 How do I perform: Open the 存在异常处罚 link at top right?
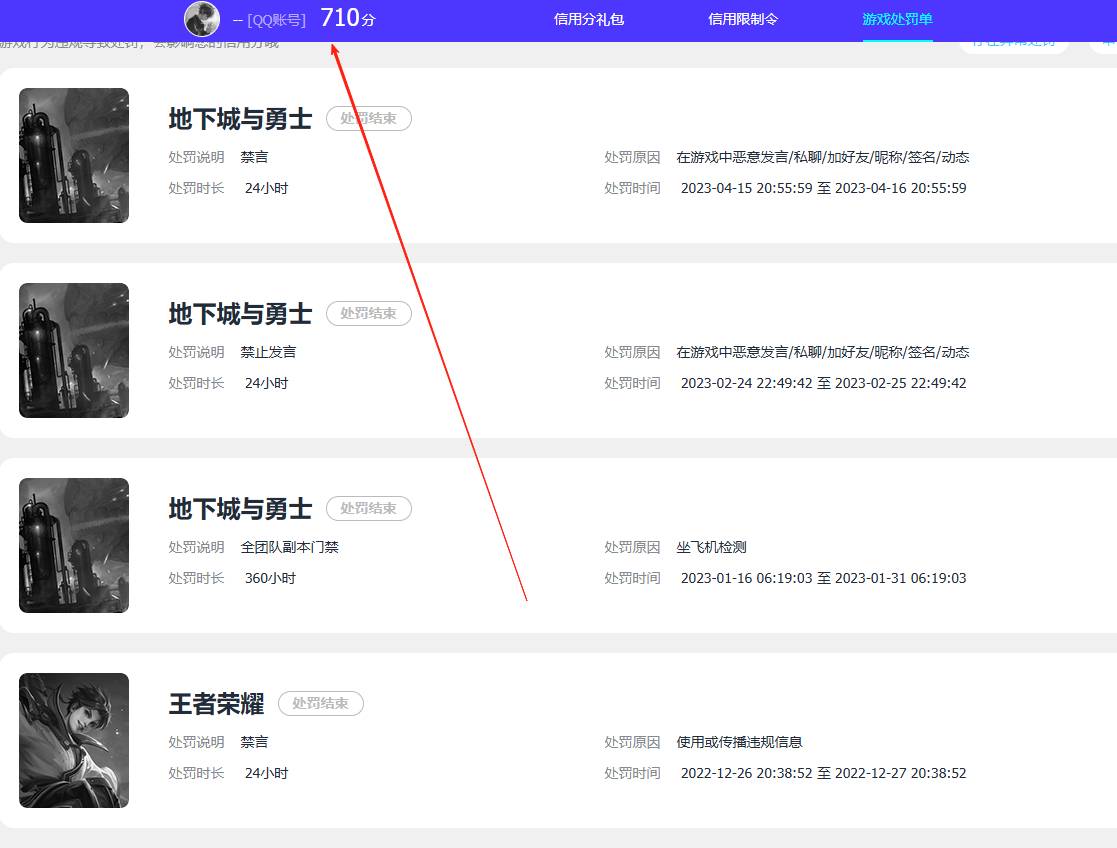(x=1013, y=44)
